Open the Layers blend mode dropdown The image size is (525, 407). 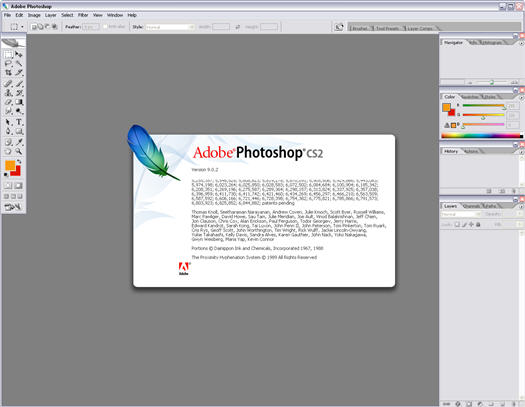pyautogui.click(x=461, y=214)
